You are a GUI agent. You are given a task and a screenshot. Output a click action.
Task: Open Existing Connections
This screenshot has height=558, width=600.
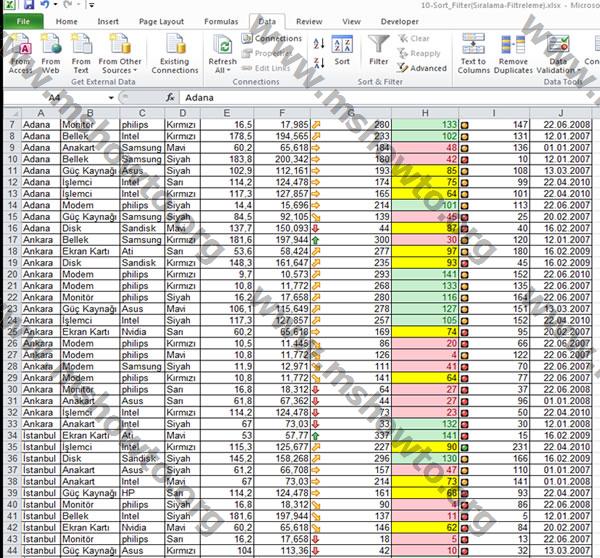[x=175, y=54]
